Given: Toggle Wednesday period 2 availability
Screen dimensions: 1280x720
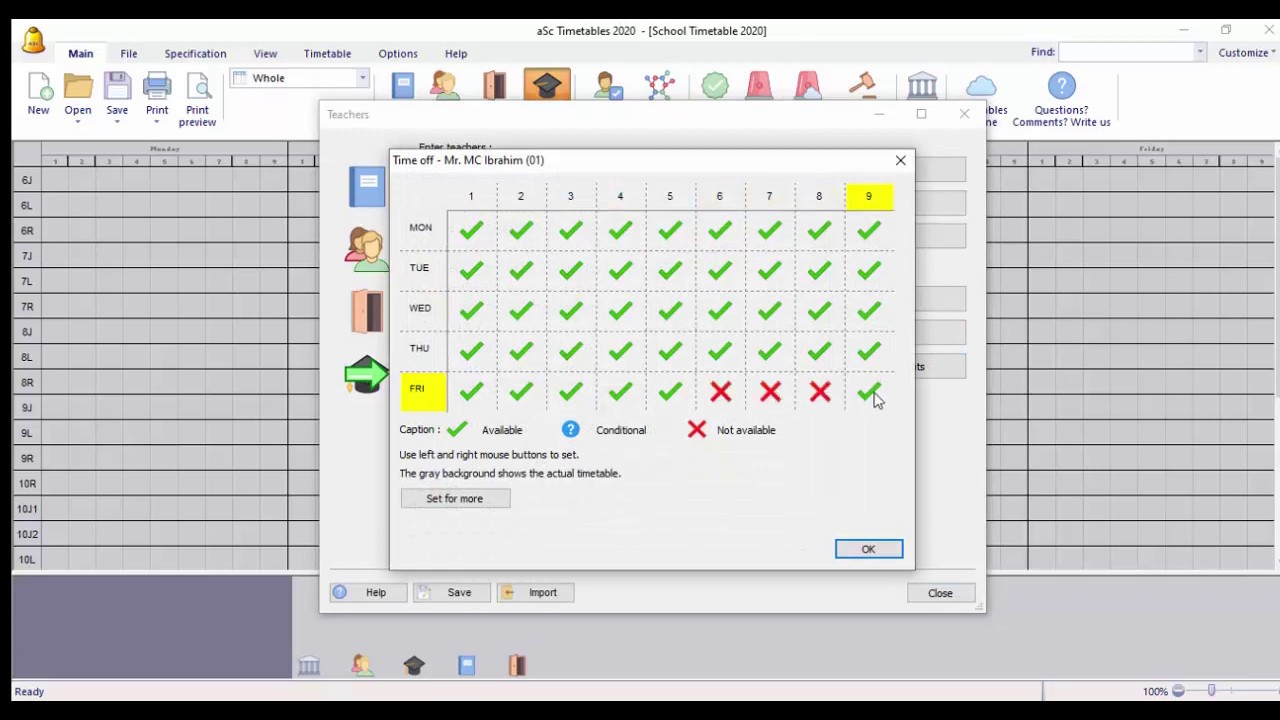Looking at the screenshot, I should 521,311.
